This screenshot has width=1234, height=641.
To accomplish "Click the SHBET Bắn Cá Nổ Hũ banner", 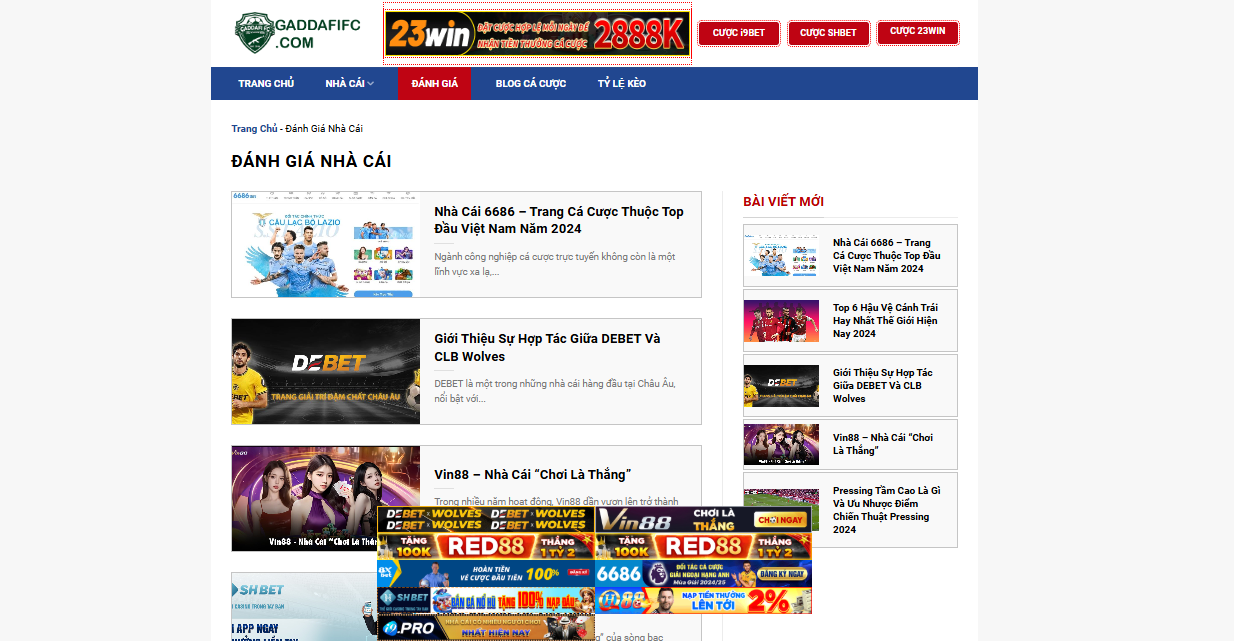I will 486,600.
